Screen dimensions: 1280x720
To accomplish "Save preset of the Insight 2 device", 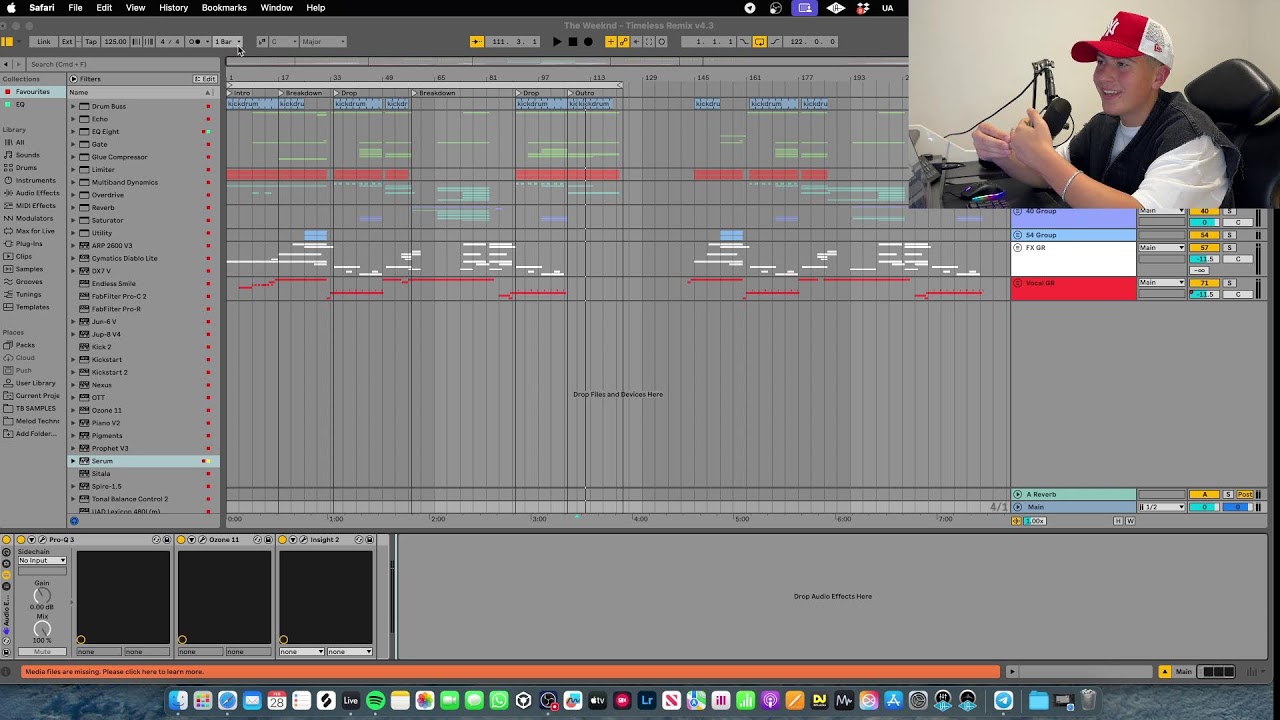I will click(370, 540).
